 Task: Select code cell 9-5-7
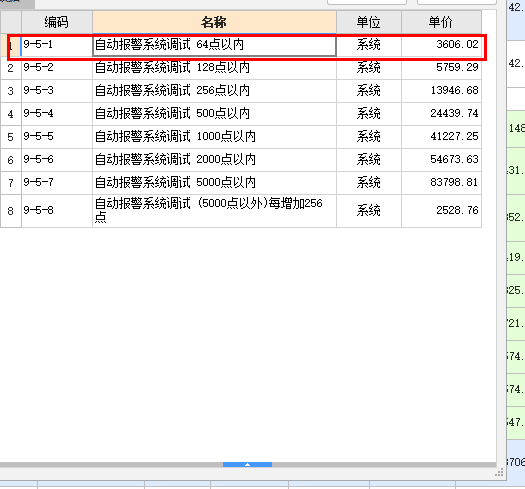coord(57,183)
